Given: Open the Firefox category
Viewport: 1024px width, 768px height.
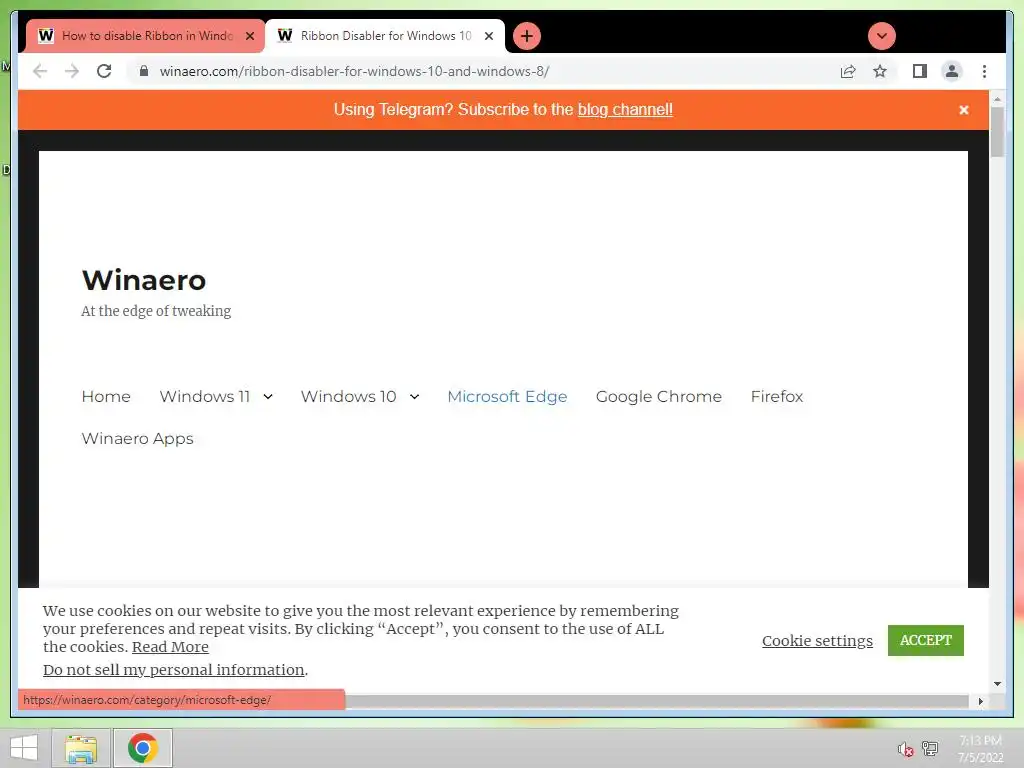Looking at the screenshot, I should point(776,396).
